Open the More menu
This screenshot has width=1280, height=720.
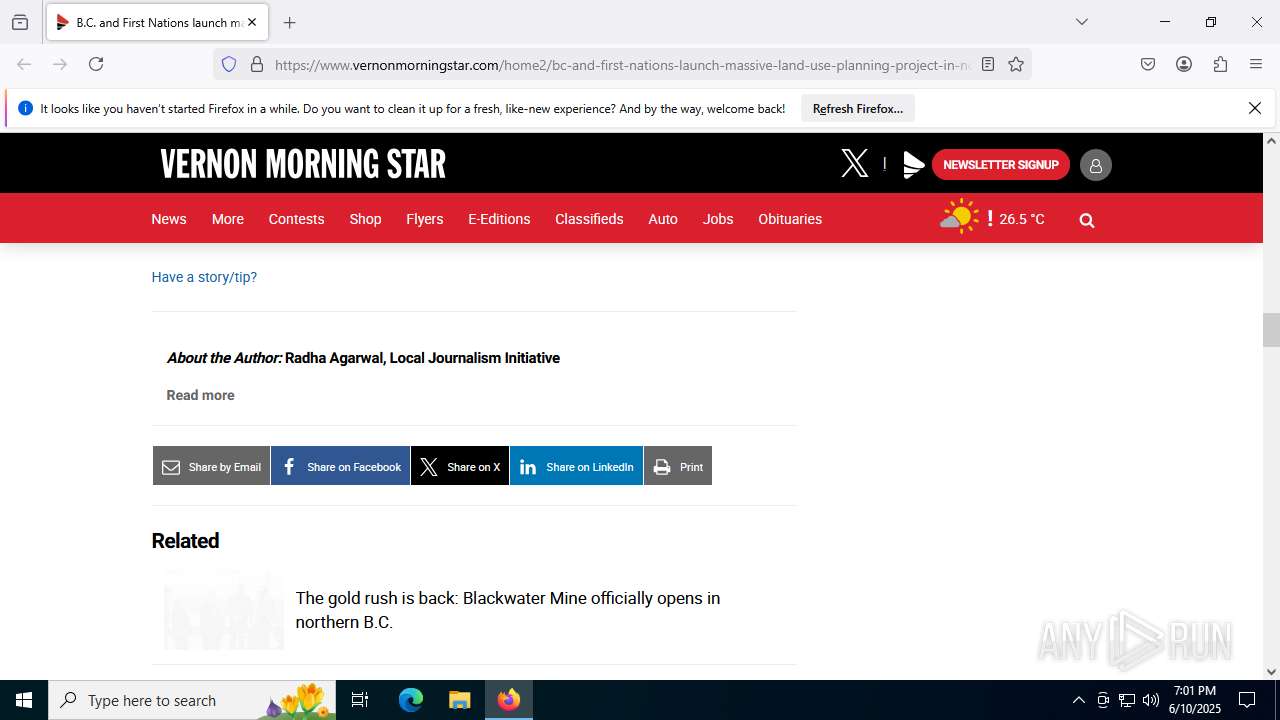(x=228, y=219)
